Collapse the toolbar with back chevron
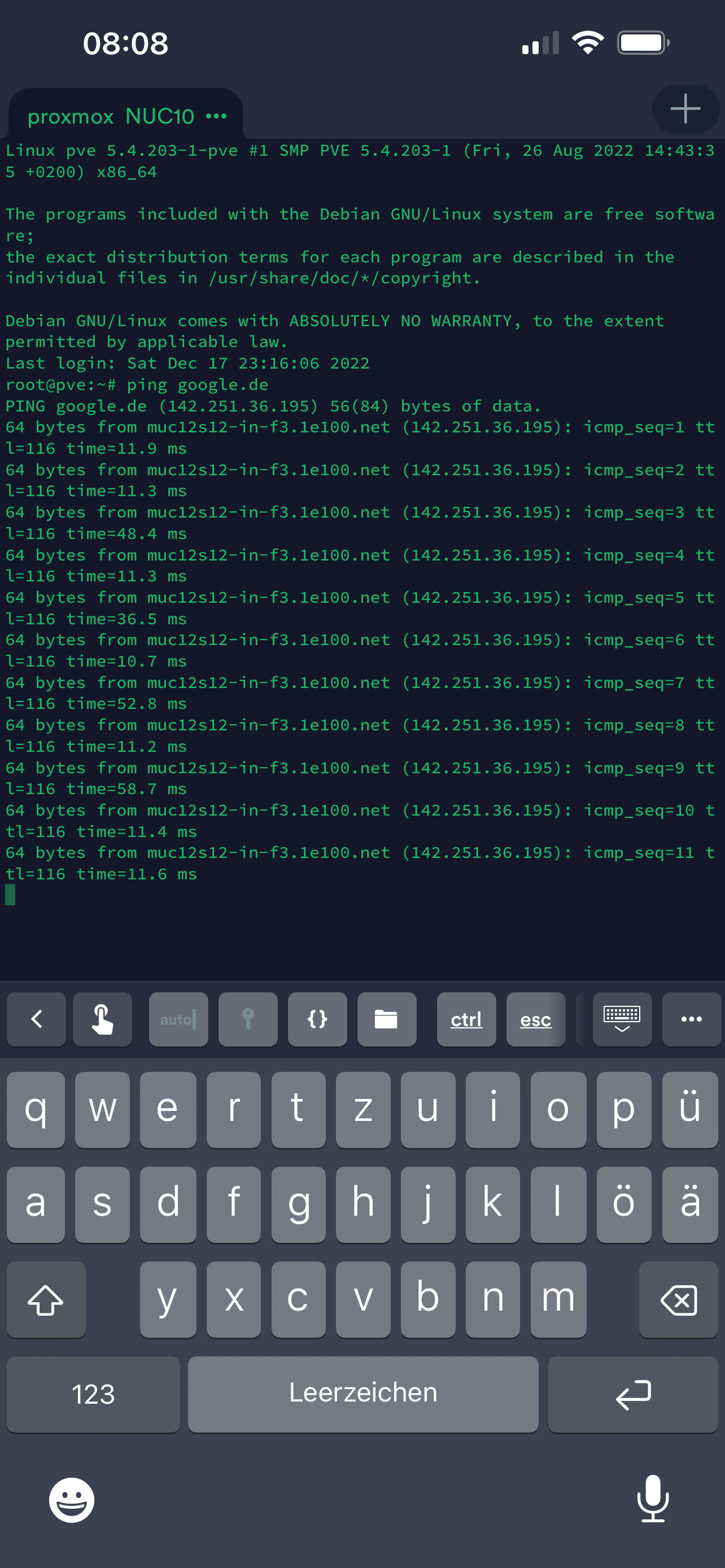 click(36, 1019)
